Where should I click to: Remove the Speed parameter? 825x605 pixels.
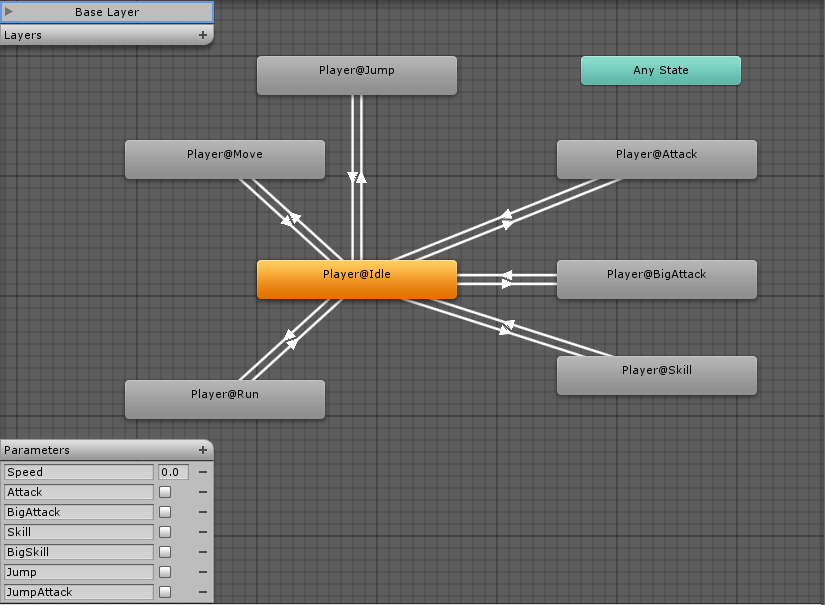click(203, 472)
